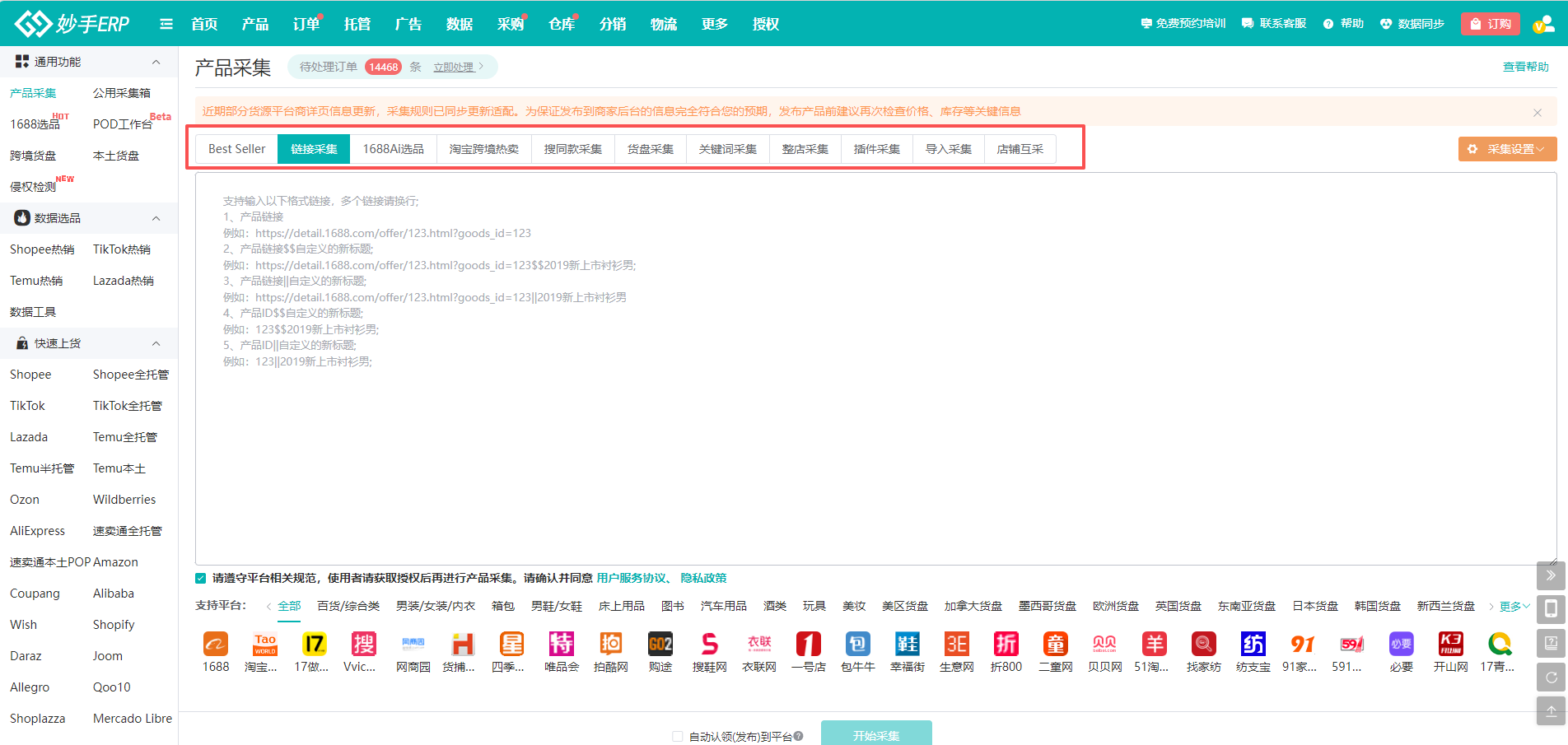Open 1688选品 in the sidebar
This screenshot has width=1568, height=745.
pyautogui.click(x=35, y=124)
